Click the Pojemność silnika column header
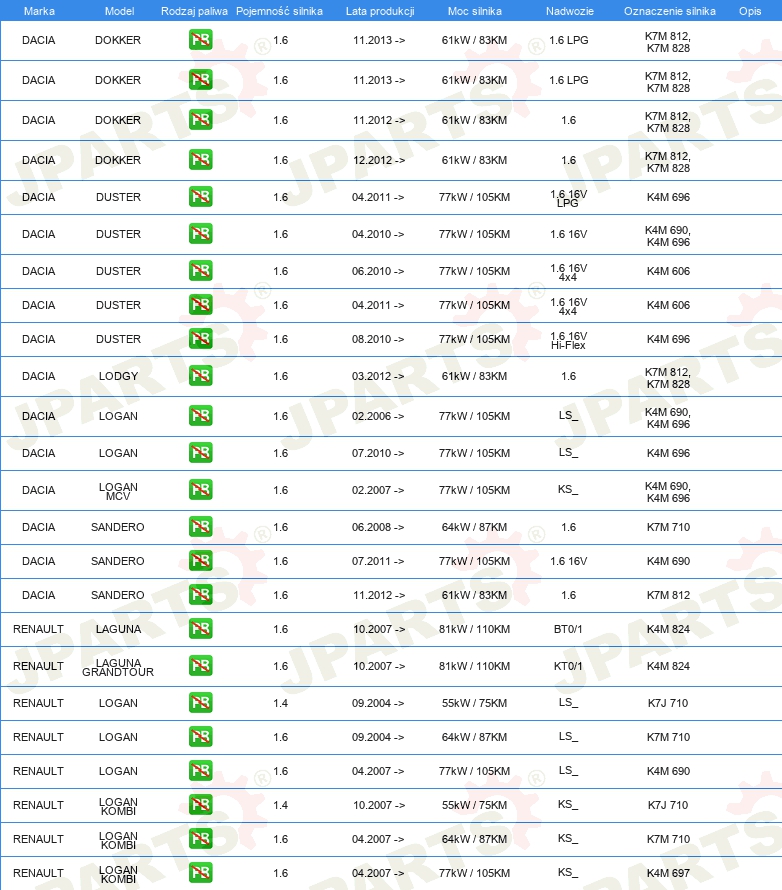This screenshot has width=782, height=890. click(279, 11)
